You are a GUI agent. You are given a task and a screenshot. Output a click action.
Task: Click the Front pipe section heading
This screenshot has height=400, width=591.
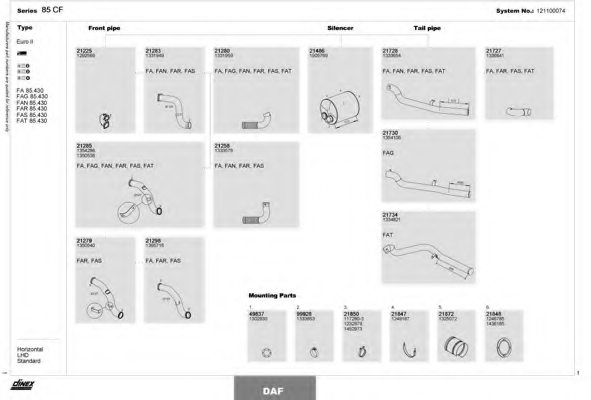point(104,28)
